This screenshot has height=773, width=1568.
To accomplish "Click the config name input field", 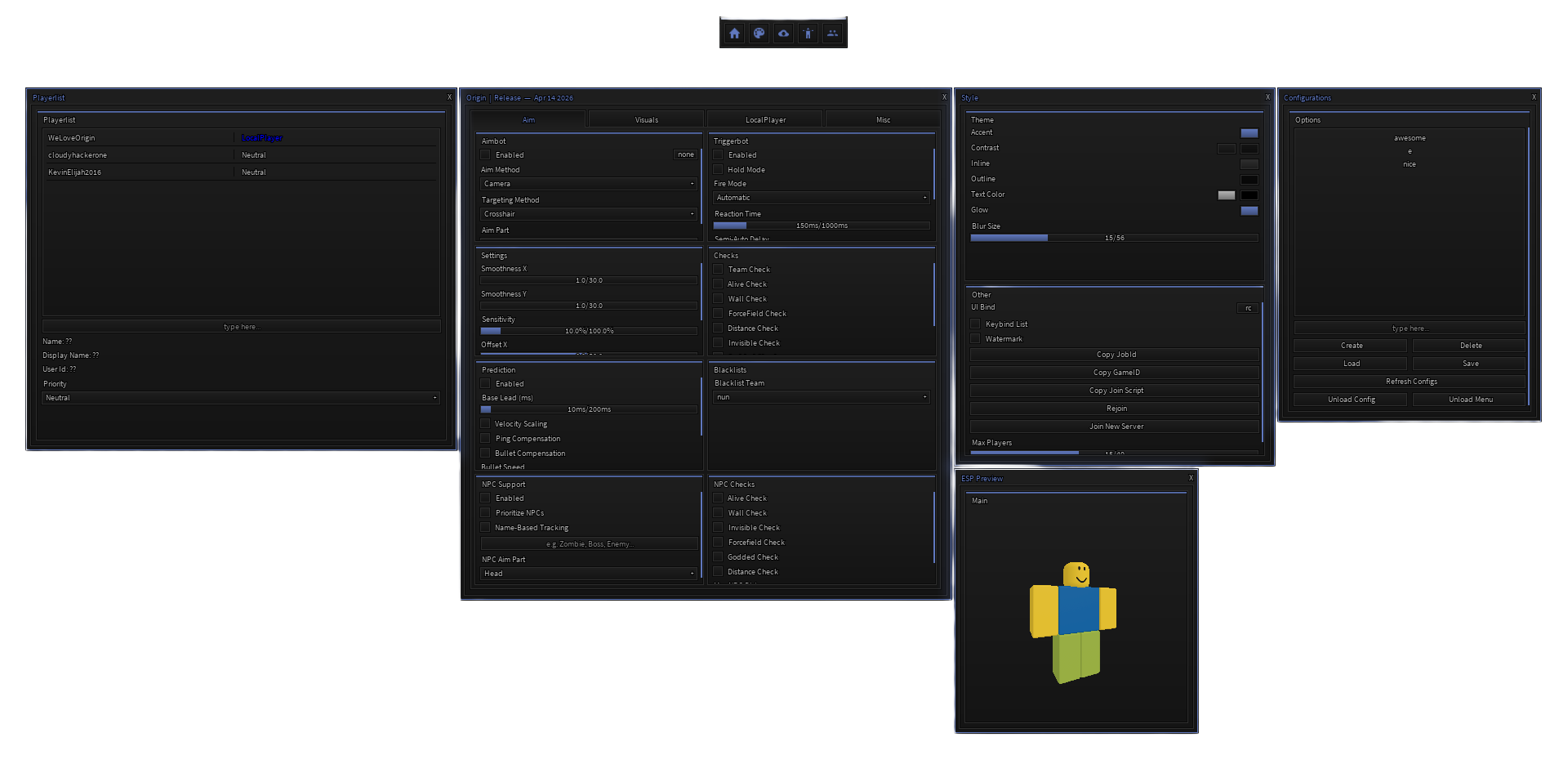I will [x=1410, y=328].
